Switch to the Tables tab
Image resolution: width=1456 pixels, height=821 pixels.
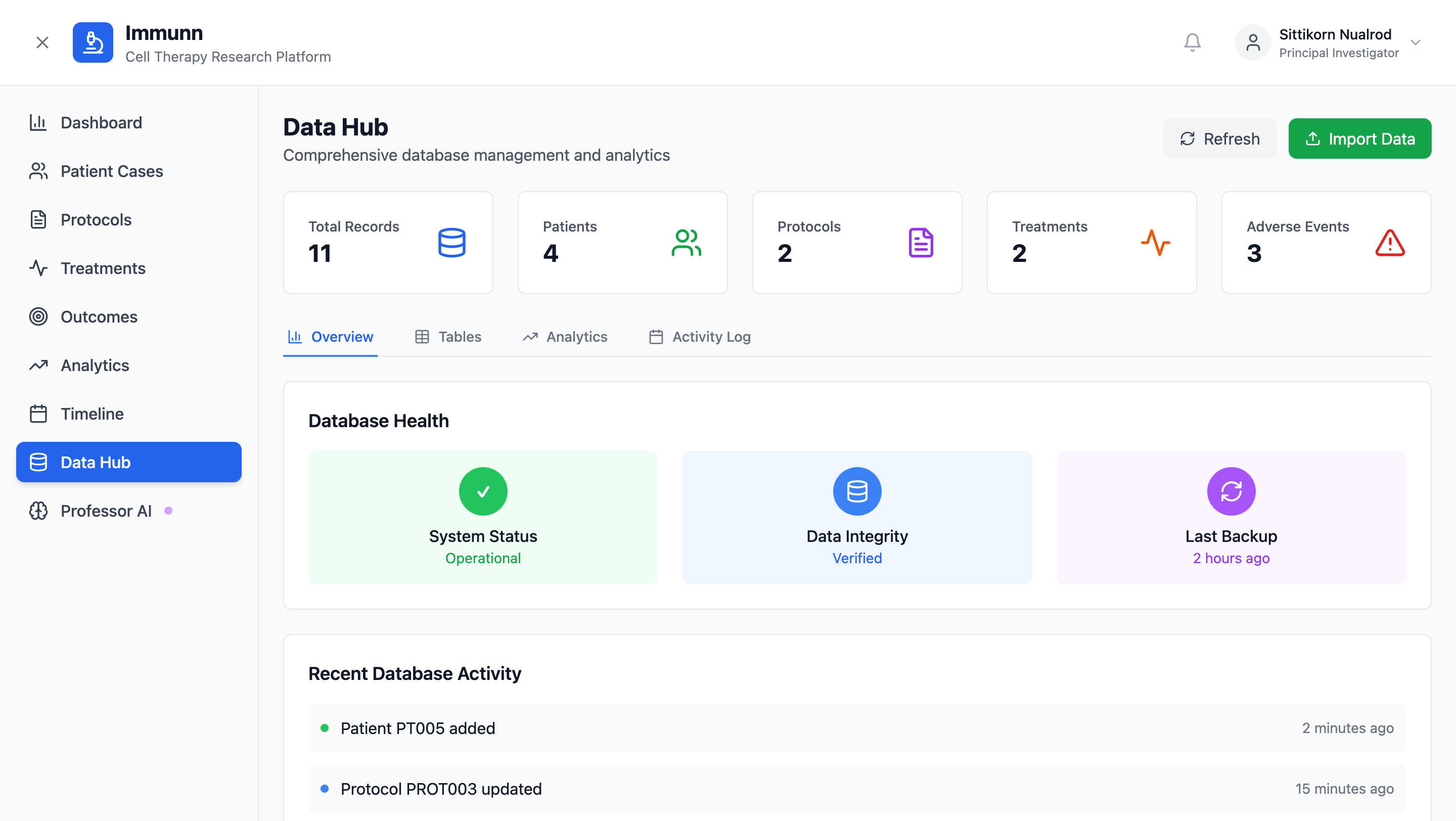pyautogui.click(x=448, y=337)
